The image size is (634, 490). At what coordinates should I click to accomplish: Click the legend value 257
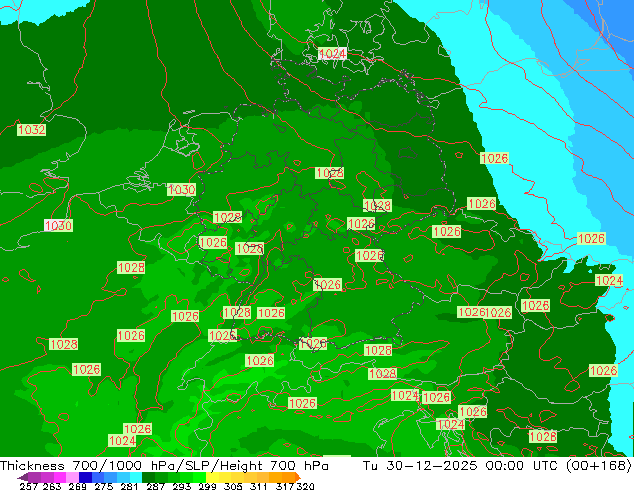(x=28, y=486)
